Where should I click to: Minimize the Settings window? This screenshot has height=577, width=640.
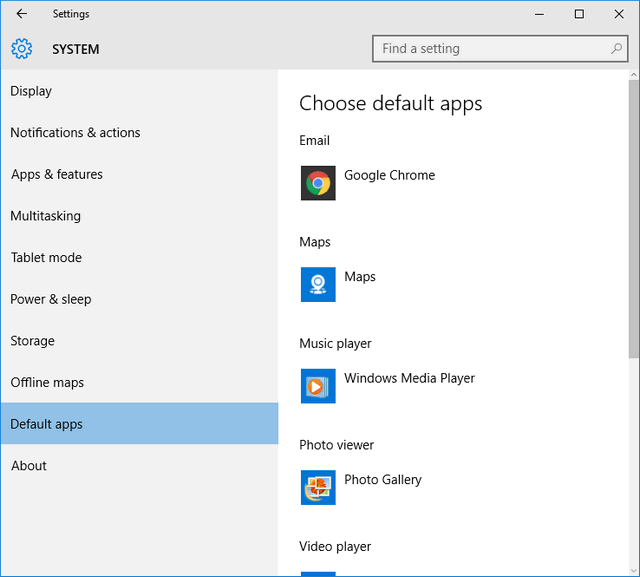pyautogui.click(x=540, y=14)
